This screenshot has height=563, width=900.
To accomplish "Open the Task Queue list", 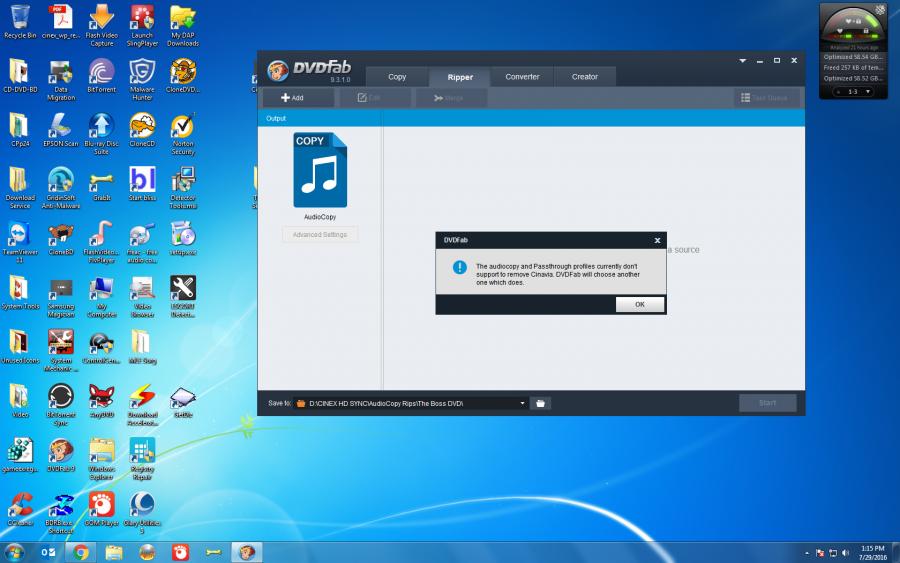I will pyautogui.click(x=766, y=98).
